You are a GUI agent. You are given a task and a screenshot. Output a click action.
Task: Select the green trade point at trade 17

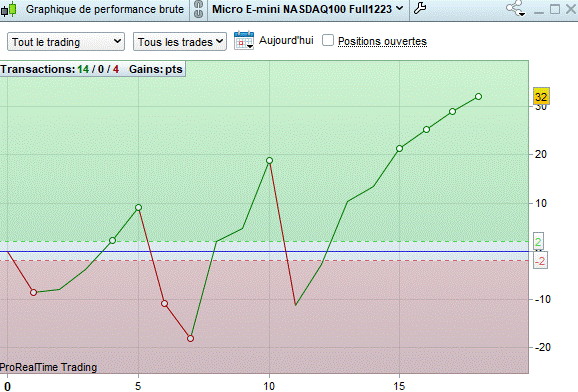point(452,111)
